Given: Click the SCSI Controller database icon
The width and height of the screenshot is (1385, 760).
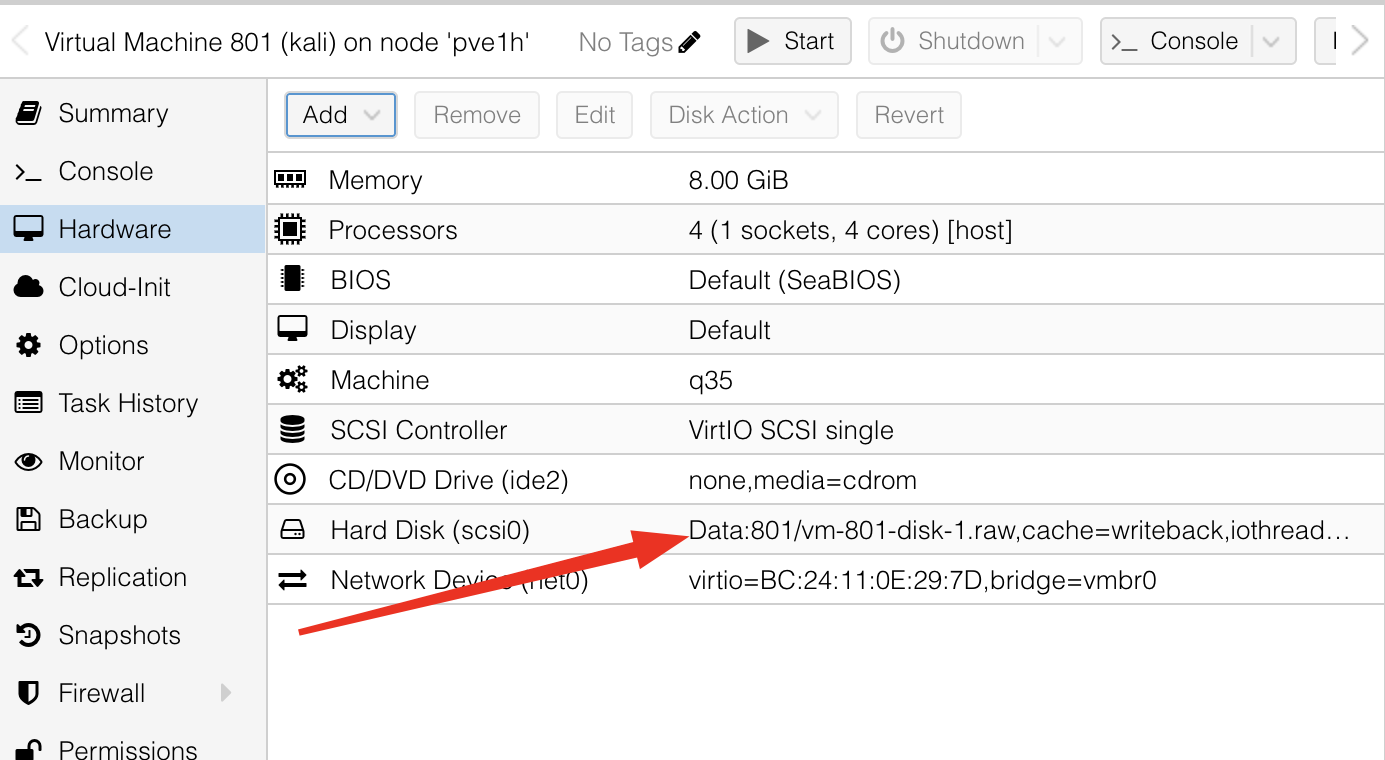Looking at the screenshot, I should 292,430.
